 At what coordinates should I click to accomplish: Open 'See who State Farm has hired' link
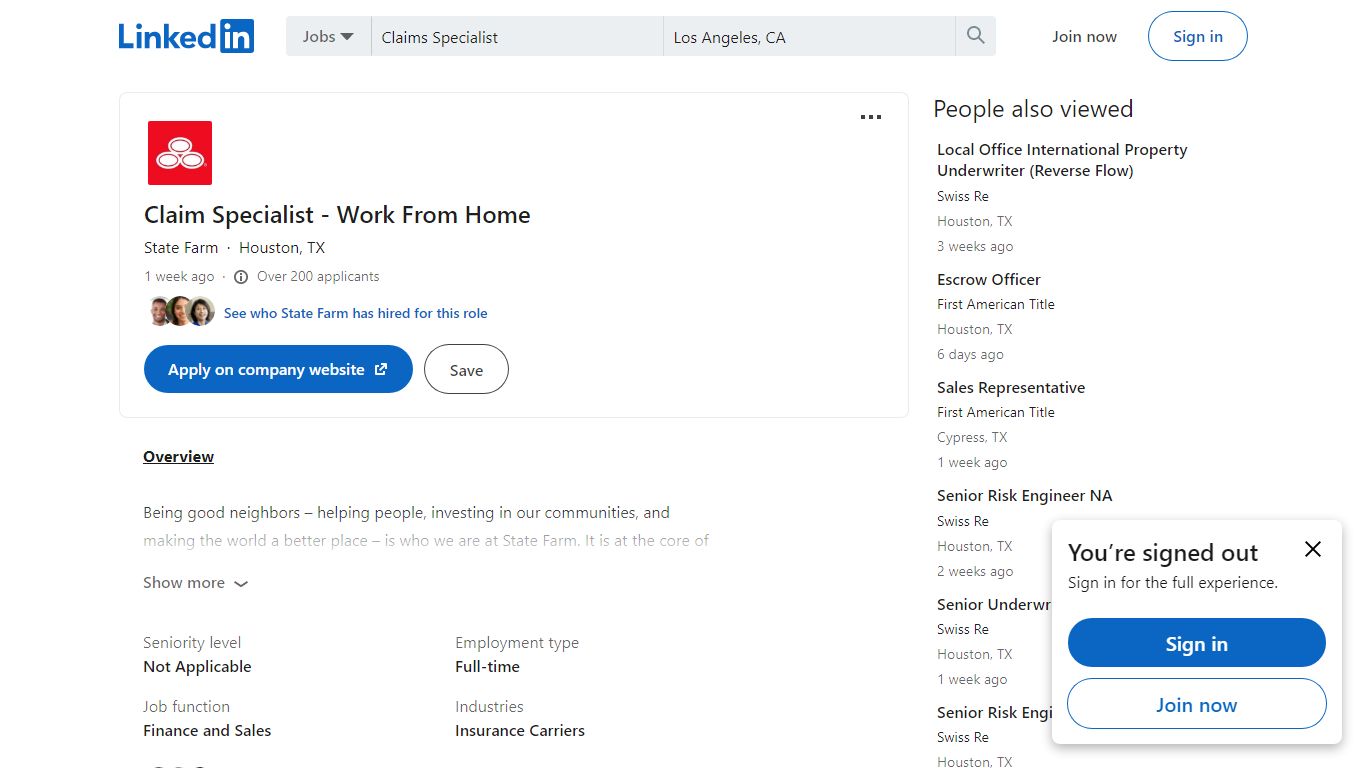(x=356, y=313)
